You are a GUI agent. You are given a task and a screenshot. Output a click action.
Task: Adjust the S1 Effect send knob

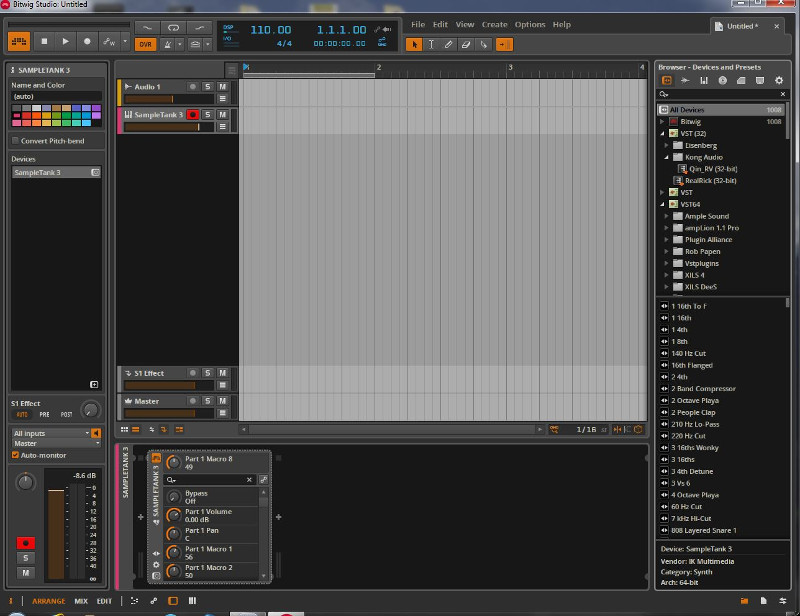tap(90, 410)
